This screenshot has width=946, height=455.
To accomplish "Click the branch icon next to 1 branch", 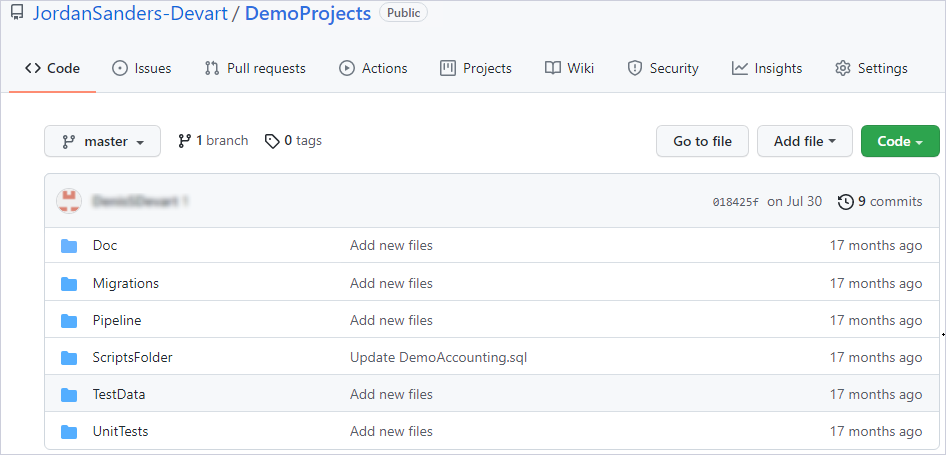I will (185, 141).
